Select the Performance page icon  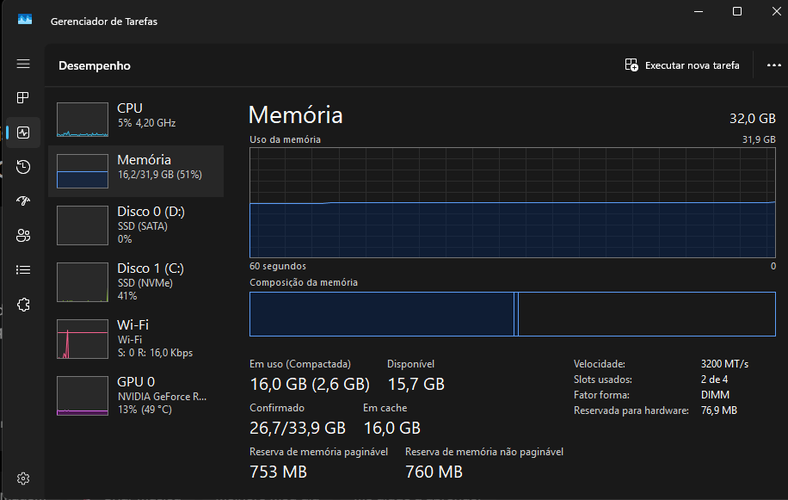pos(23,133)
